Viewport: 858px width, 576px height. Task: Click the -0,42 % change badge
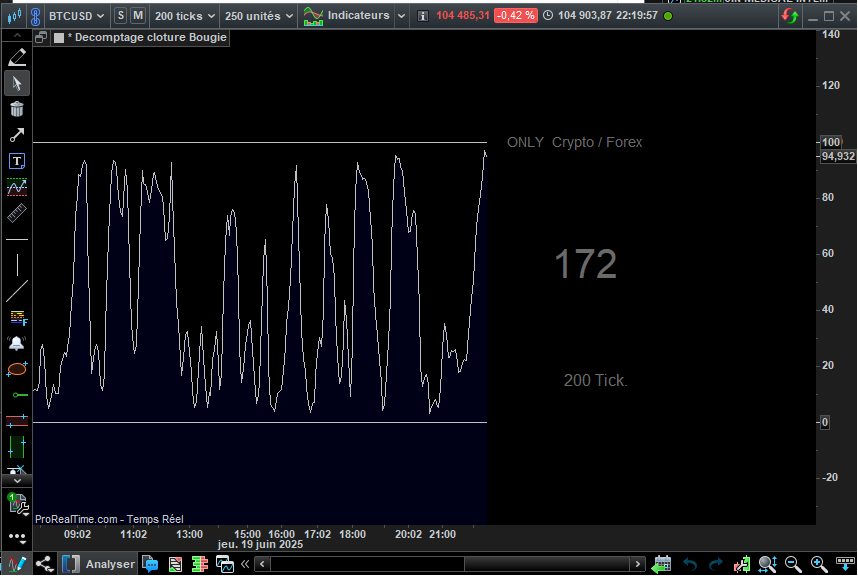tap(515, 15)
